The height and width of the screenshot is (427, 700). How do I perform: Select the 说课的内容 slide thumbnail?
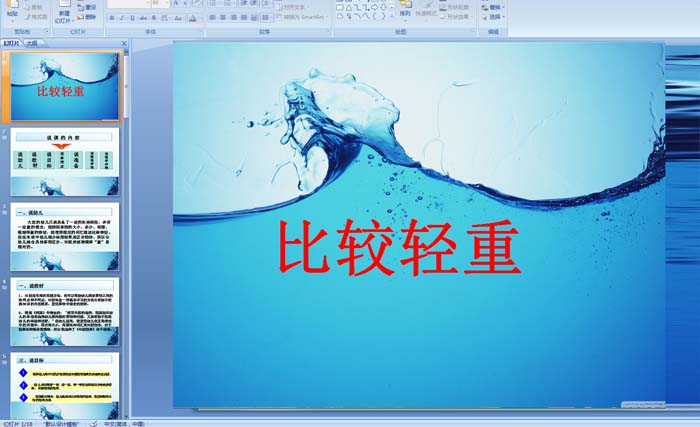pos(65,162)
